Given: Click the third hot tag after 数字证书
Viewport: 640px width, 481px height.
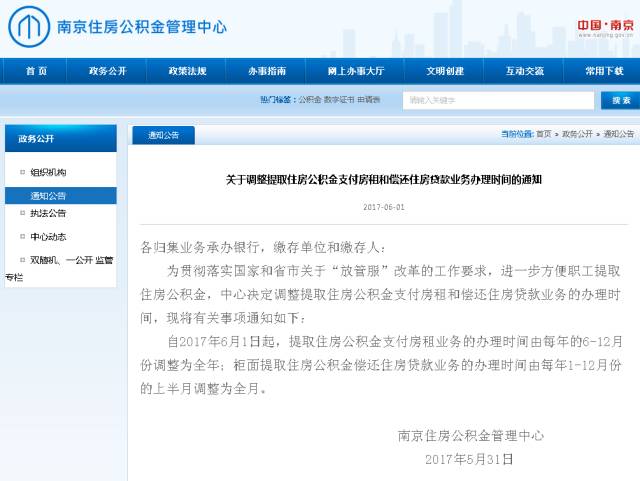Looking at the screenshot, I should point(369,100).
